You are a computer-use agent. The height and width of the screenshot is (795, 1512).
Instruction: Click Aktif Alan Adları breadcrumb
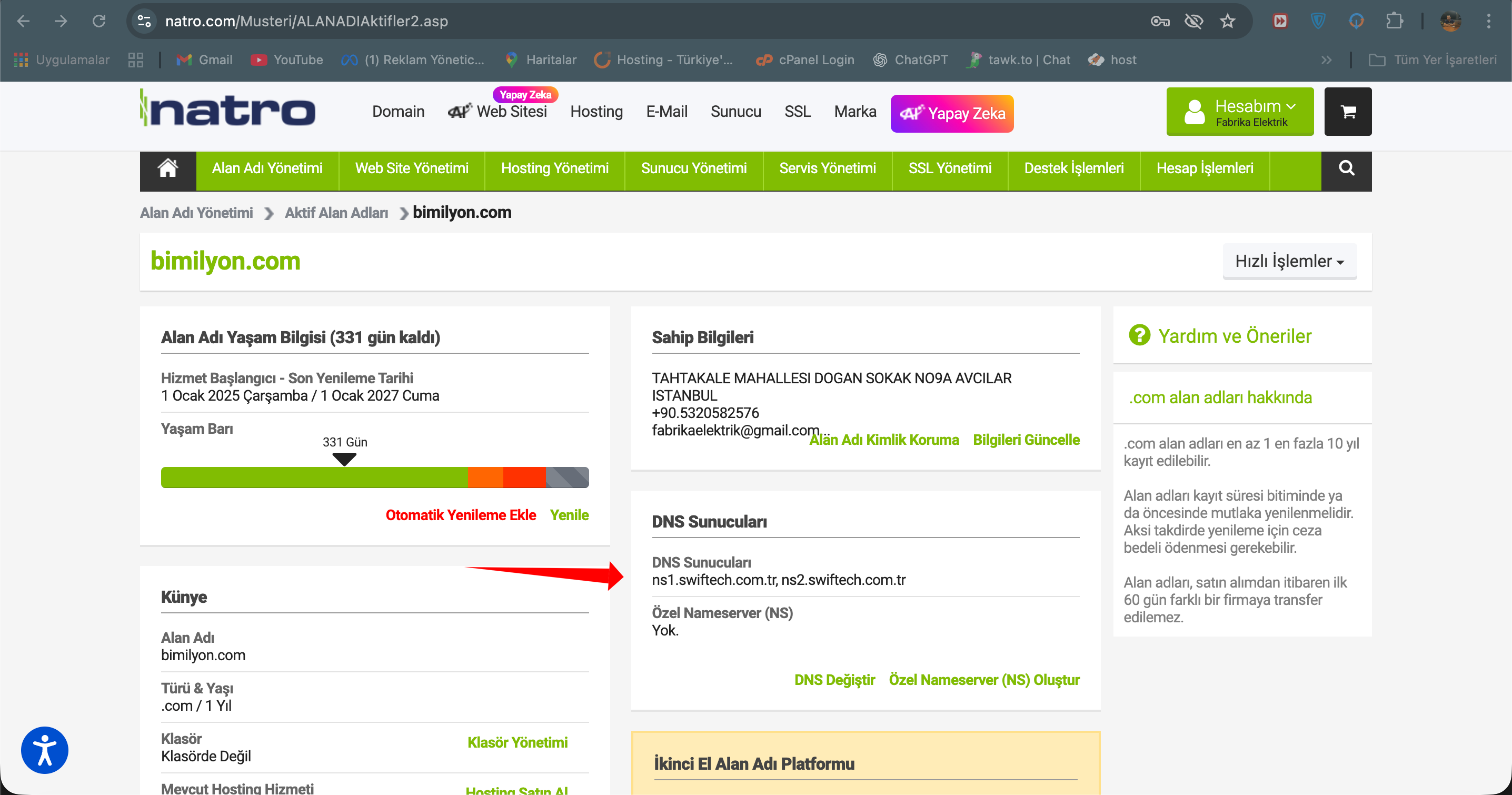click(x=336, y=213)
